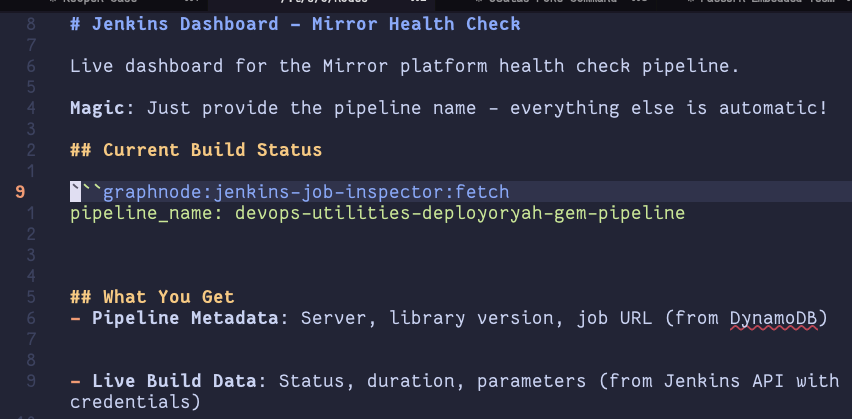Click the Jenkins Dashboard main heading
Screen dimensions: 852x419
pos(295,24)
